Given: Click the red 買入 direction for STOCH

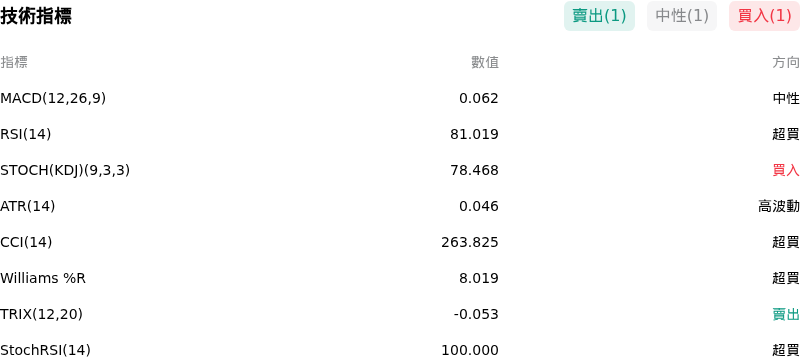Looking at the screenshot, I should (x=786, y=170).
